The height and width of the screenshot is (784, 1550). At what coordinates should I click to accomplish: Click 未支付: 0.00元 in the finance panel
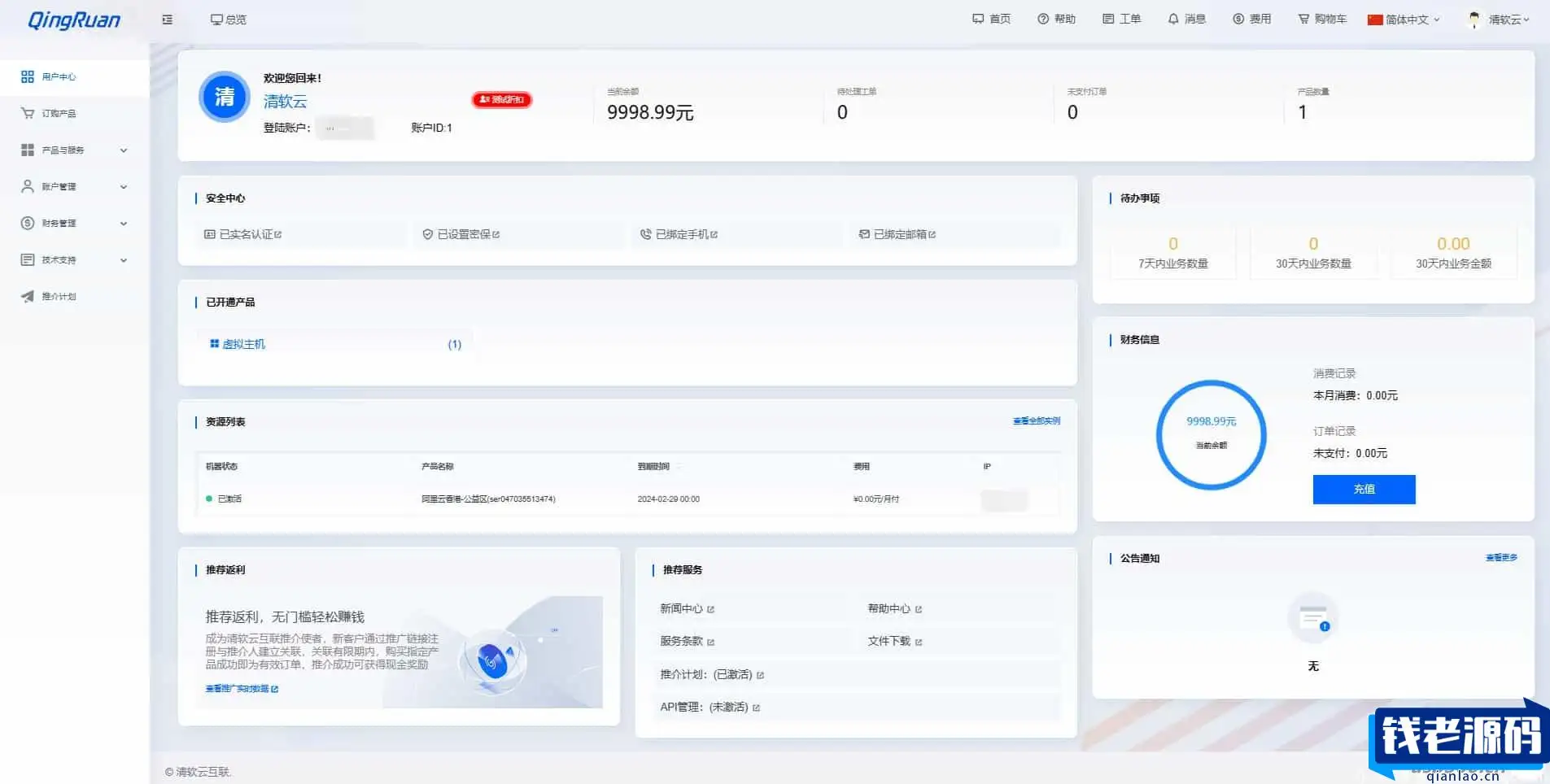pyautogui.click(x=1350, y=453)
